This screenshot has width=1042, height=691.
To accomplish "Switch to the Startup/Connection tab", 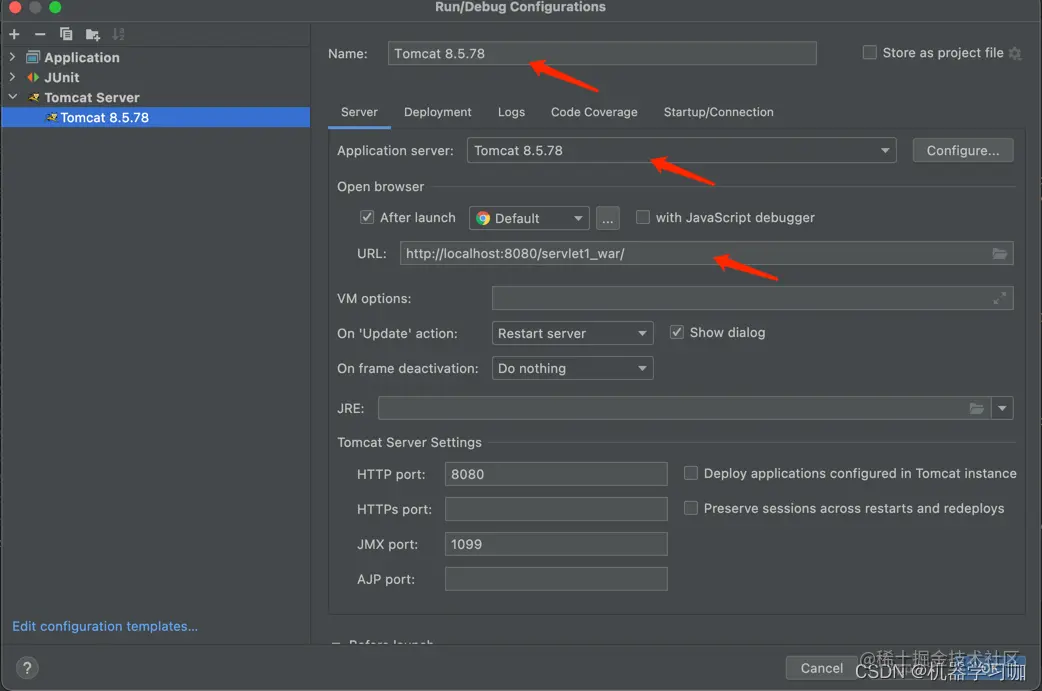I will 718,112.
